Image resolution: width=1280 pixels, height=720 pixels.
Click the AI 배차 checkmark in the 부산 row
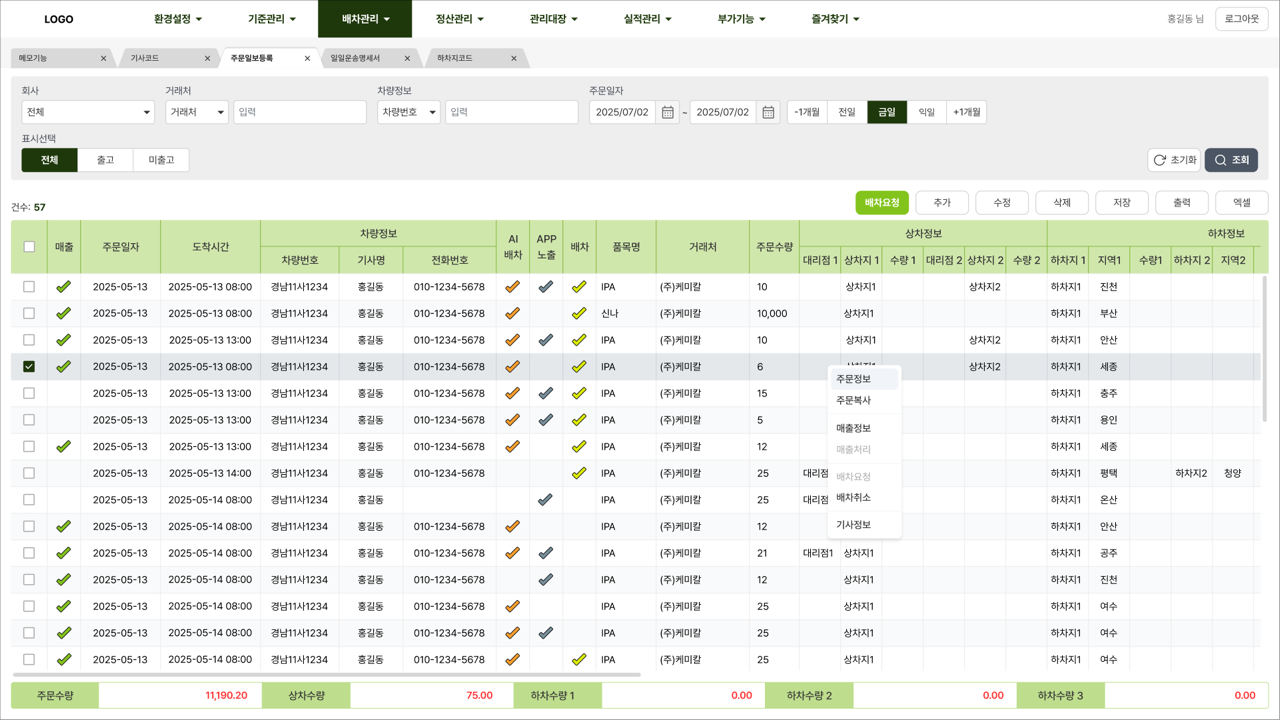pyautogui.click(x=512, y=313)
